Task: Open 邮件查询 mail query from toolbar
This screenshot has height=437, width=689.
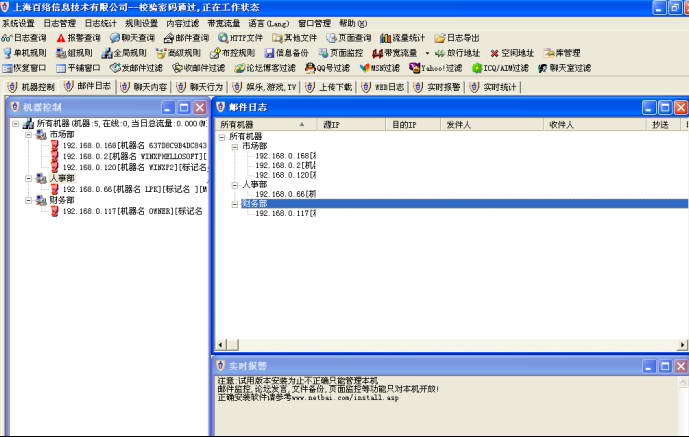Action: (x=186, y=38)
